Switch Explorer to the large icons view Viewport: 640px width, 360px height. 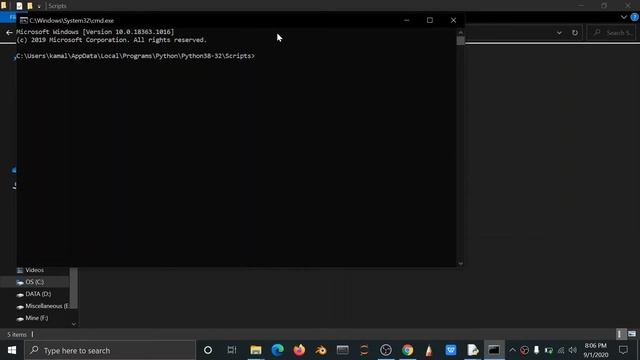(x=632, y=334)
